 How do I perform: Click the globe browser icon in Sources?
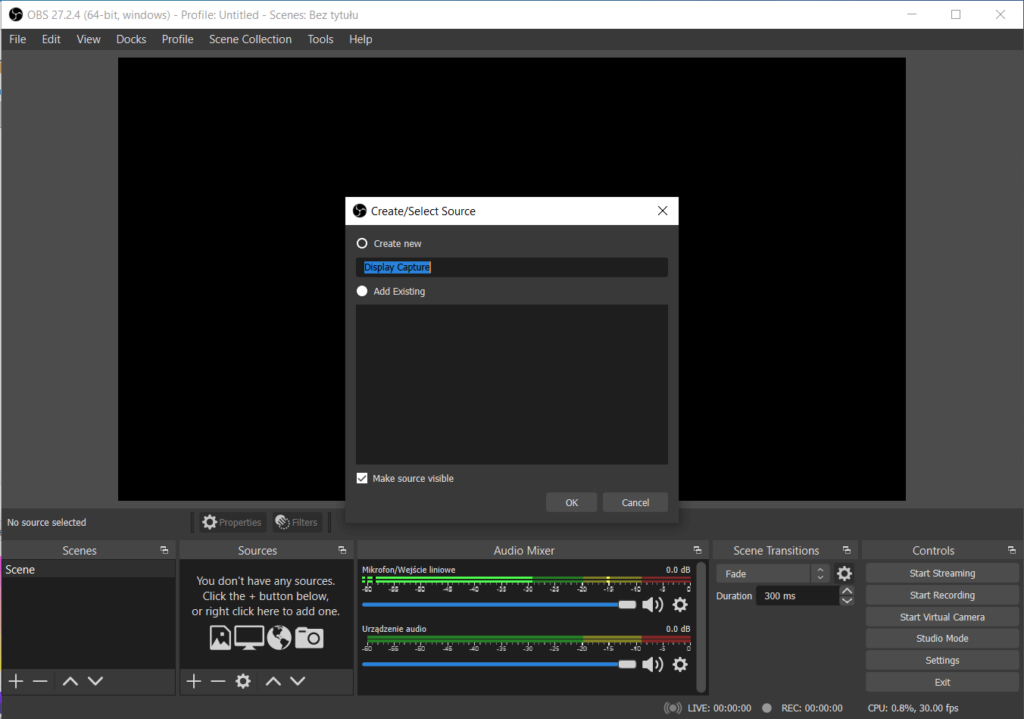click(279, 637)
